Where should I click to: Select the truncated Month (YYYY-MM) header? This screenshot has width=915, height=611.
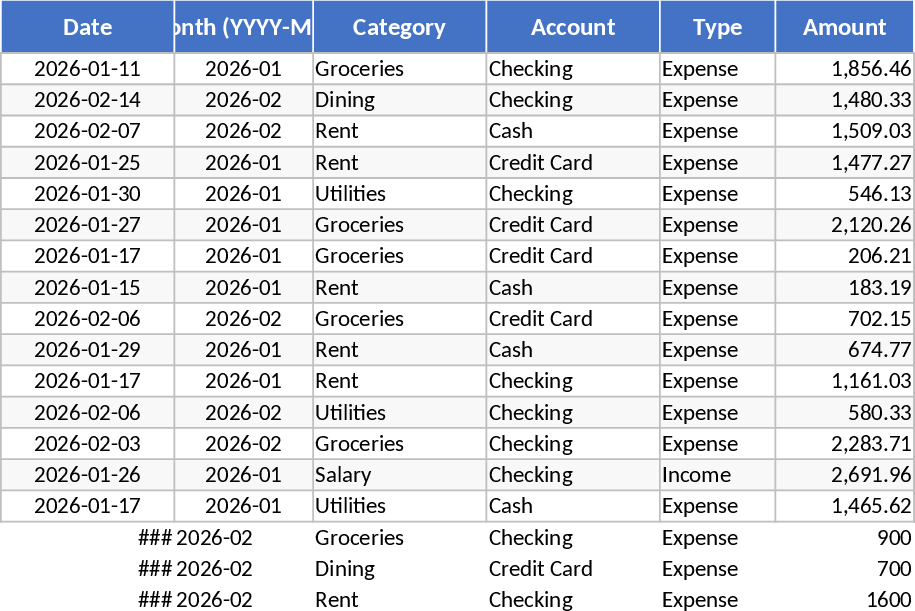point(243,27)
